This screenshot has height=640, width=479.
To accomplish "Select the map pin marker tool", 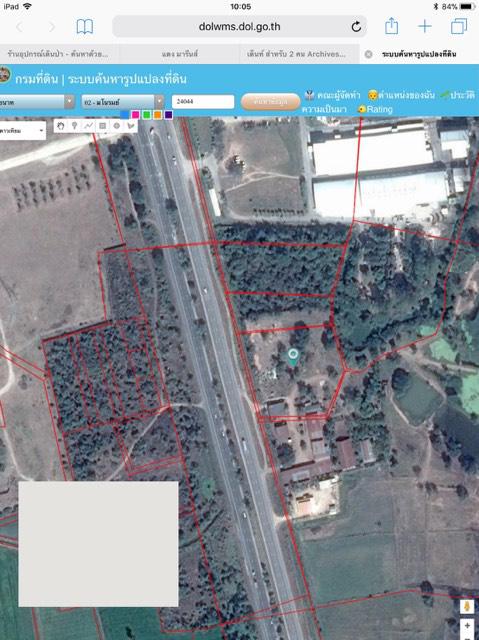I will (x=75, y=126).
